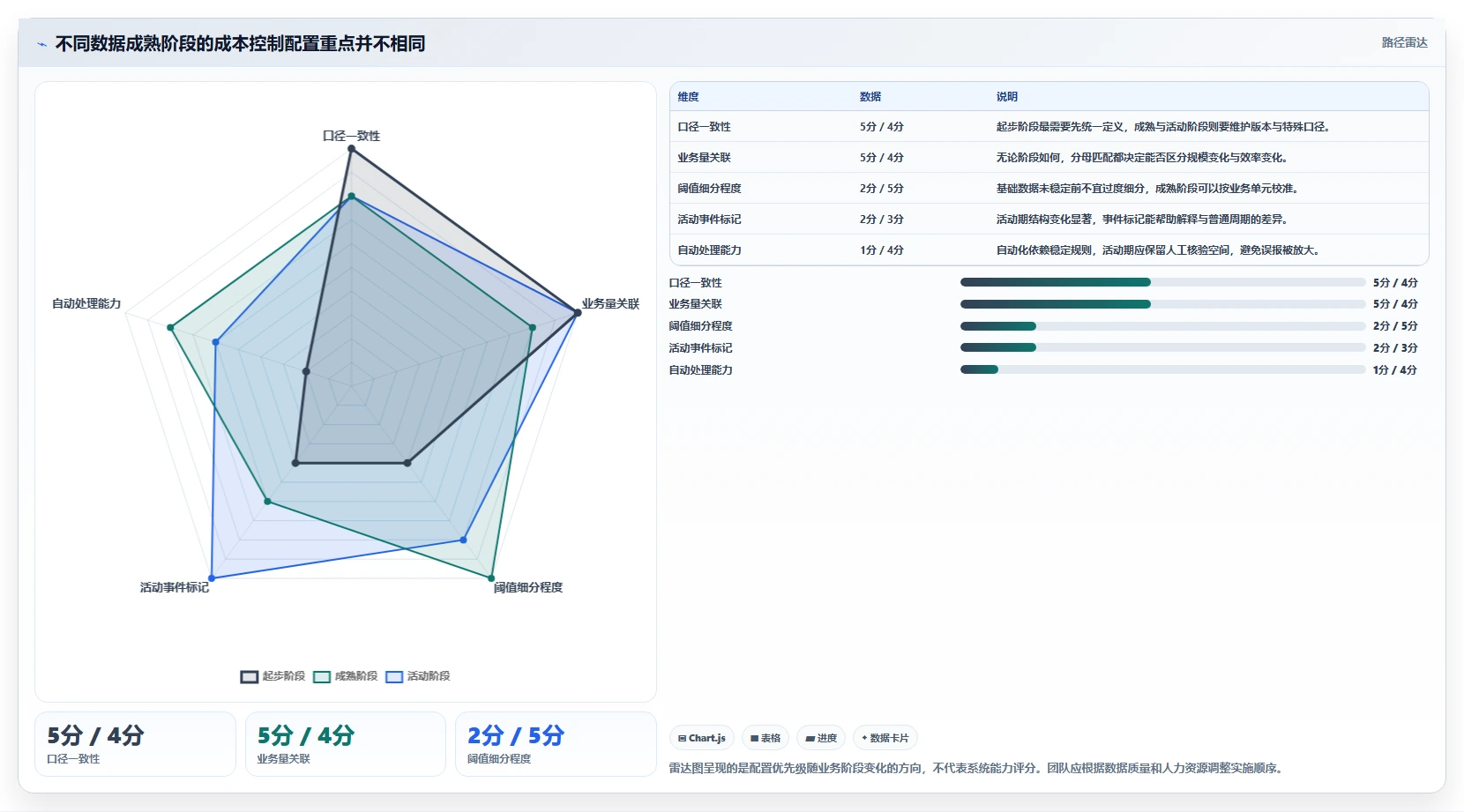The height and width of the screenshot is (812, 1464).
Task: Click the 口径一致性 progress bar
Action: click(x=1162, y=282)
